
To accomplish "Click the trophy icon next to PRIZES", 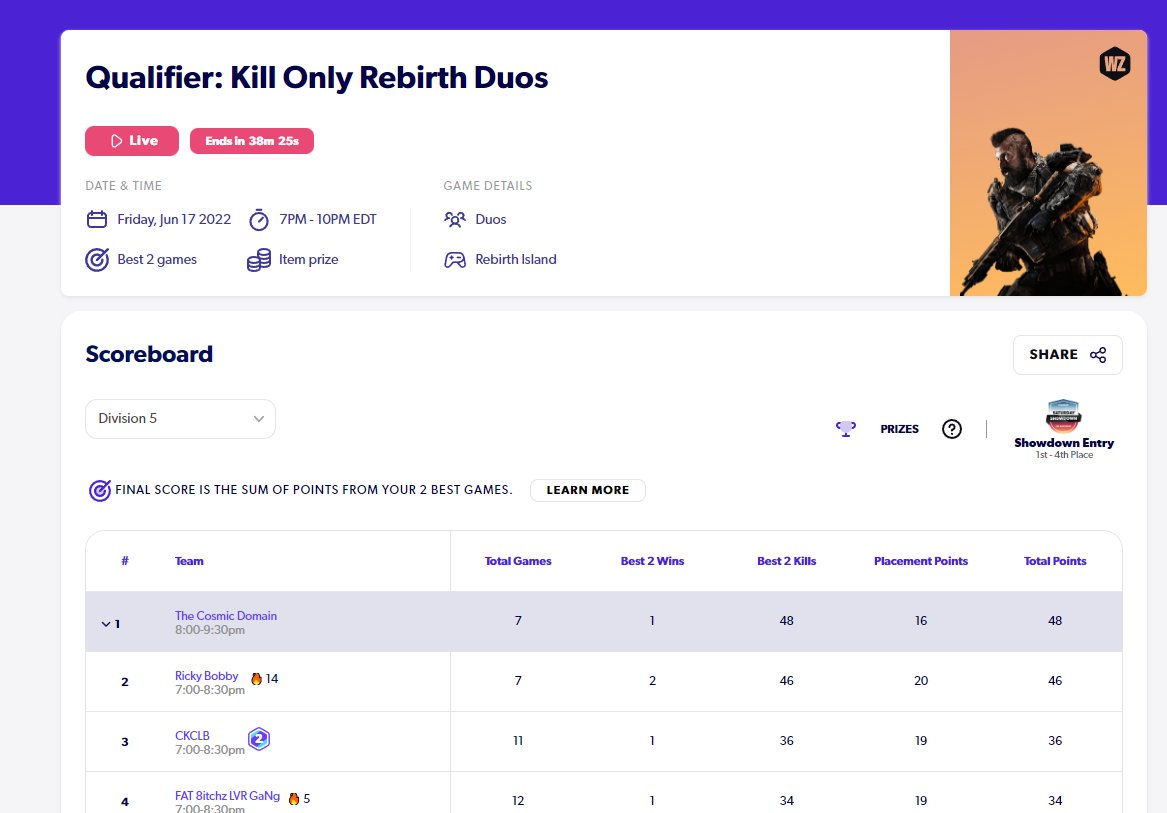I will [x=845, y=429].
